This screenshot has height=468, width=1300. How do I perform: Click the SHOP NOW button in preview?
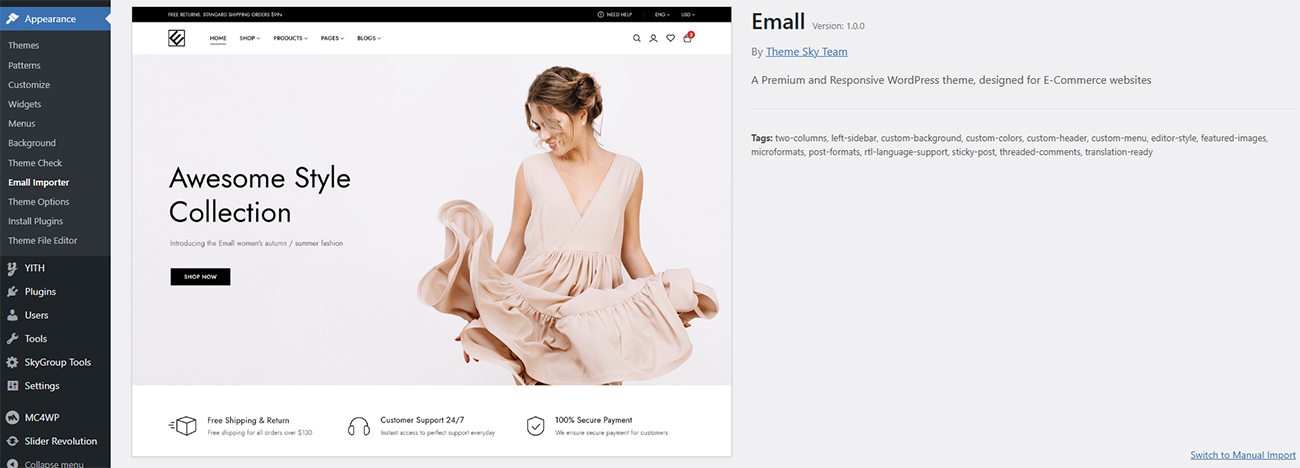[x=200, y=276]
